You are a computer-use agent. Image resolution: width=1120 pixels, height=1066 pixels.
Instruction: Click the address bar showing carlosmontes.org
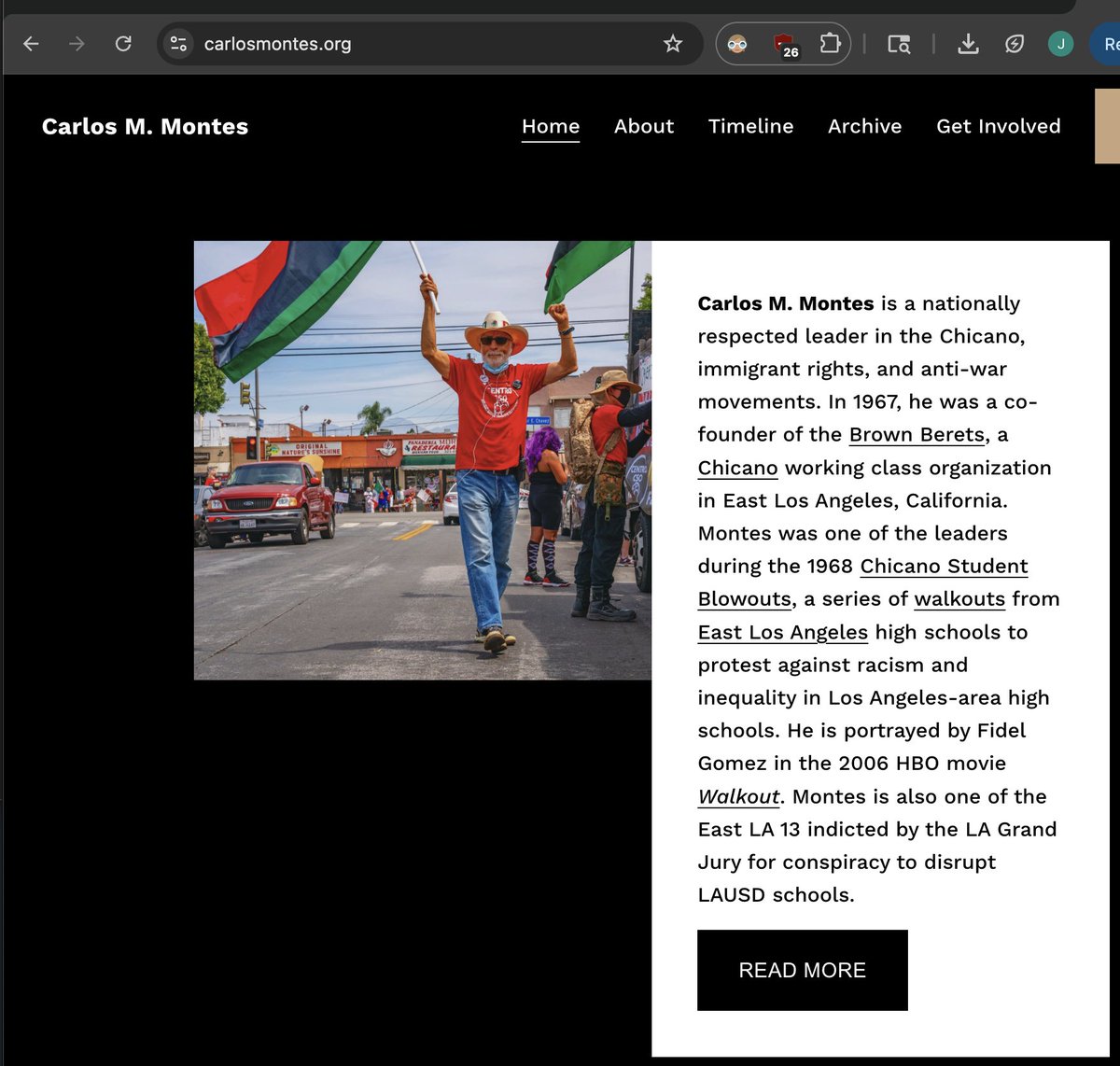[x=420, y=44]
